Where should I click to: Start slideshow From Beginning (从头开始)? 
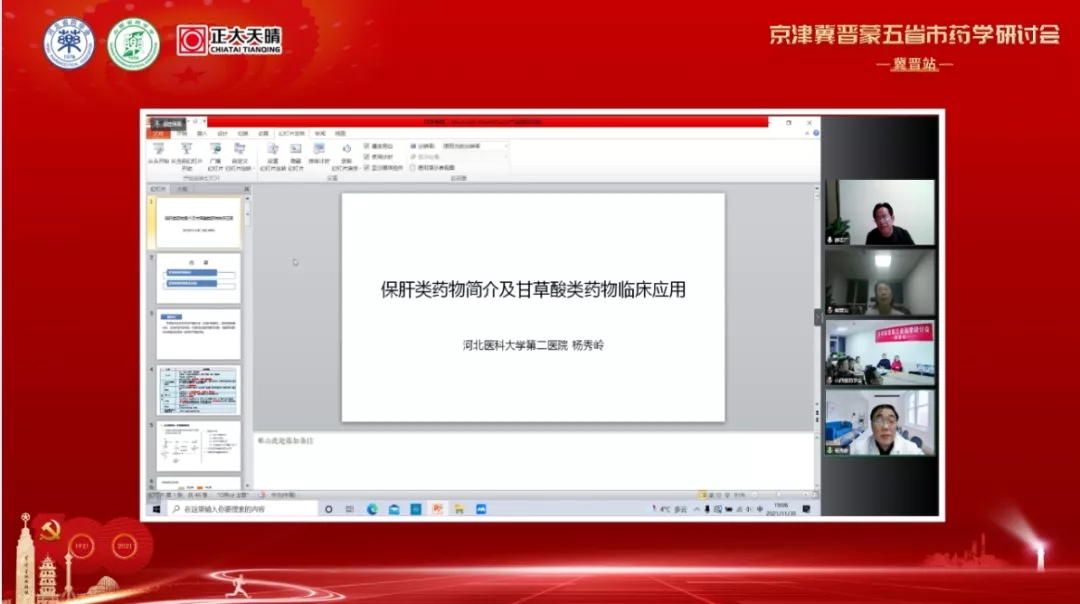158,155
